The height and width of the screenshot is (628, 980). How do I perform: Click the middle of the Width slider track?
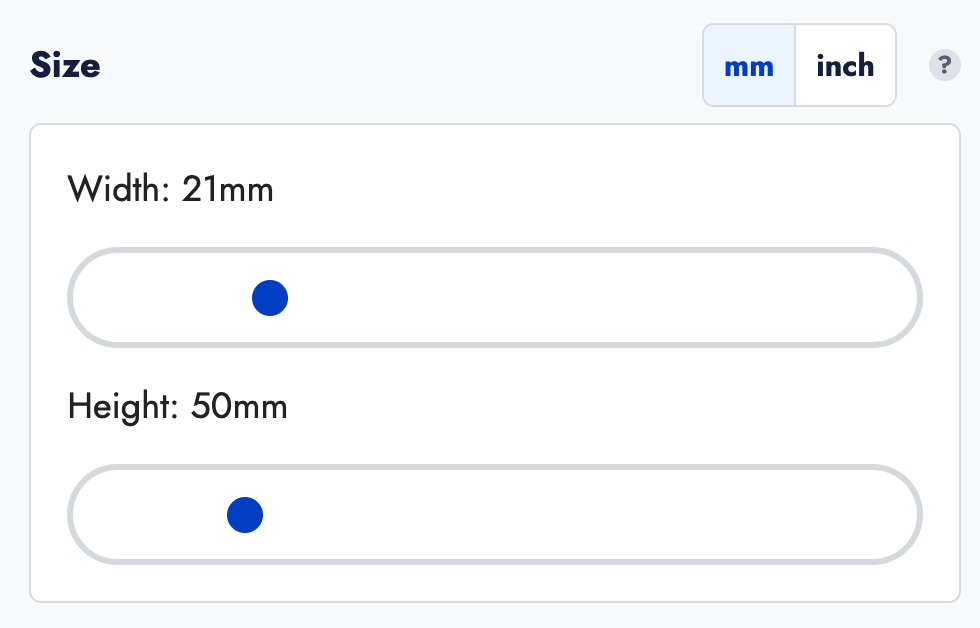click(495, 298)
